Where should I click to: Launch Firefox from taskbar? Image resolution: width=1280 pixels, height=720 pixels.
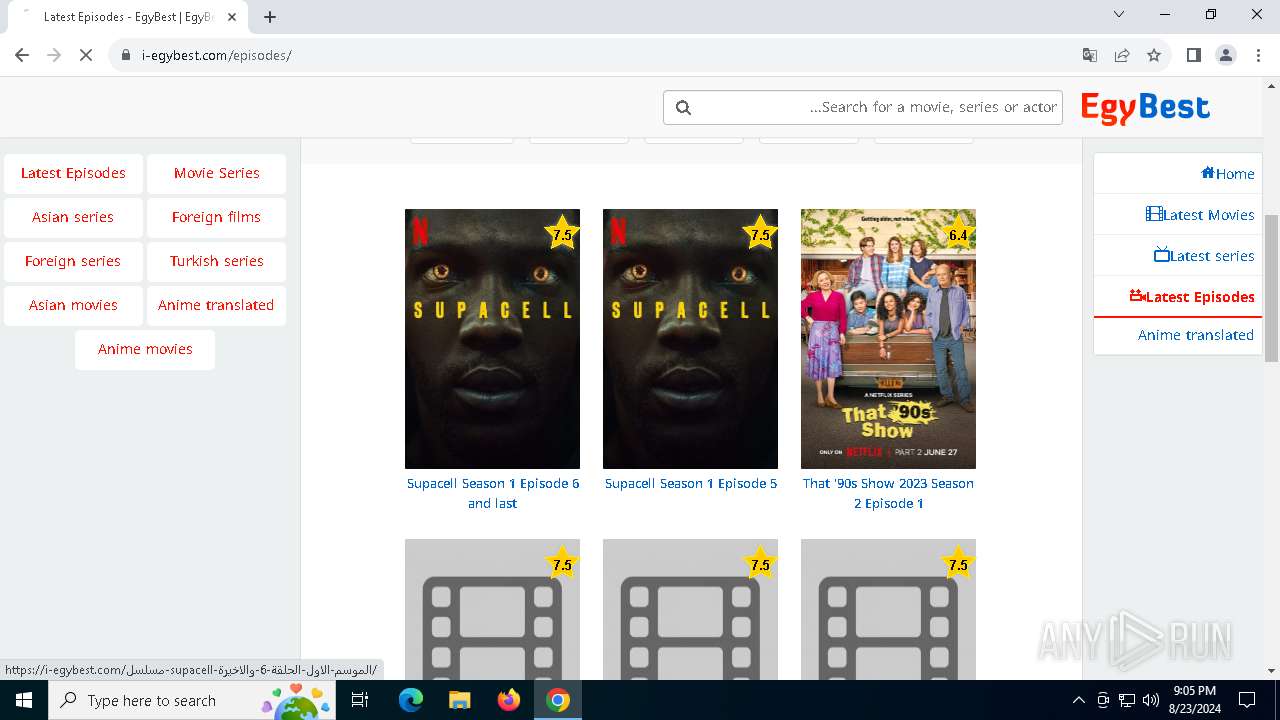point(509,700)
